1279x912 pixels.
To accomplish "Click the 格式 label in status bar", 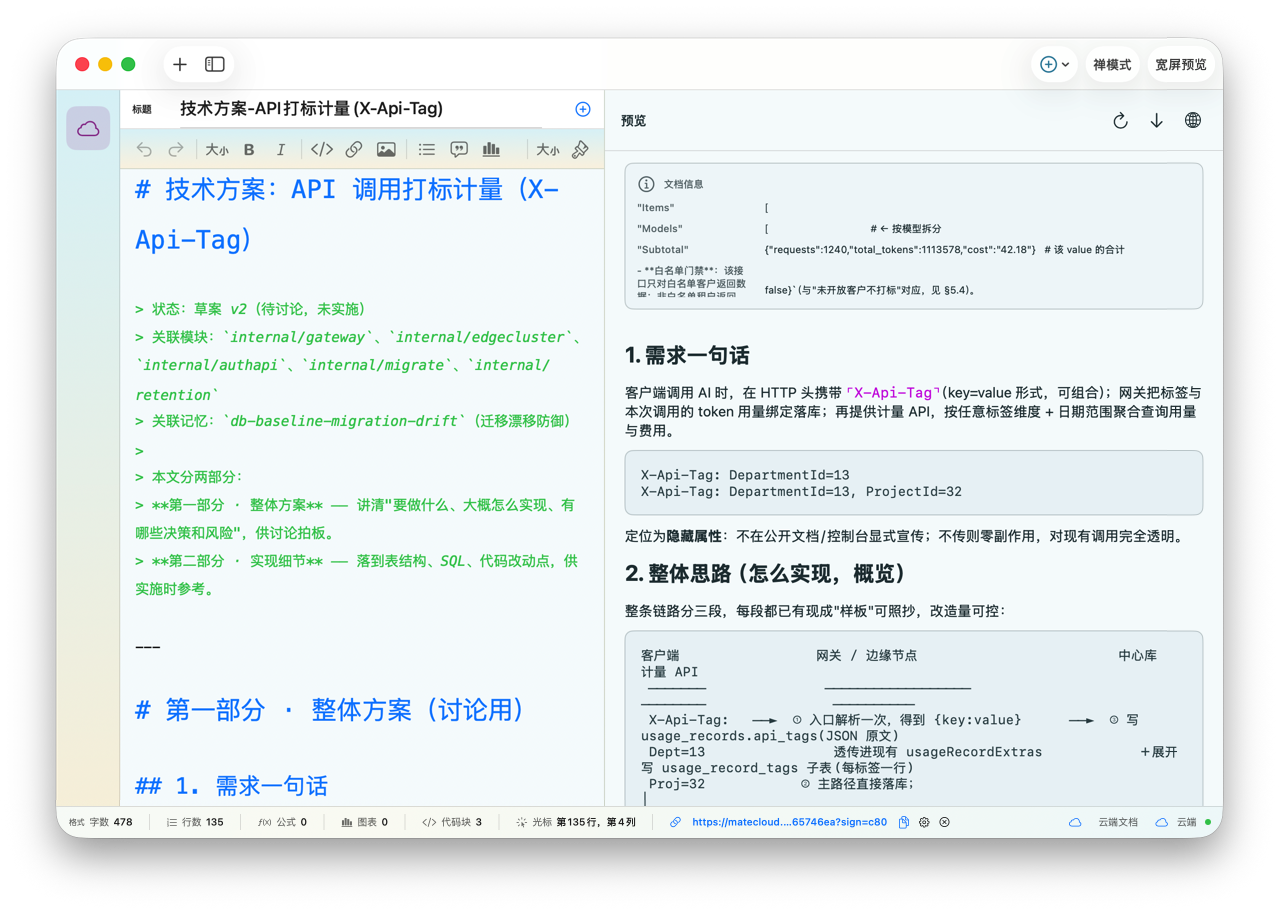I will (76, 822).
